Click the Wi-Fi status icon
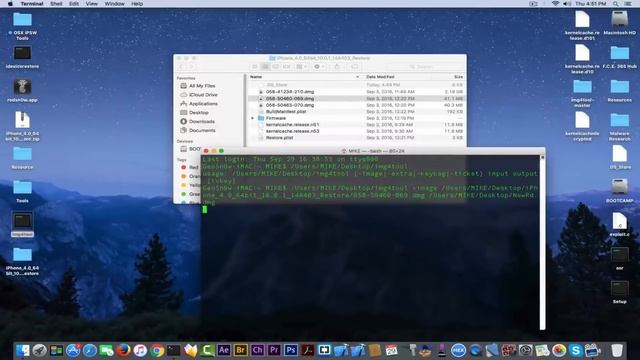Viewport: 640px width, 360px height. coord(556,4)
